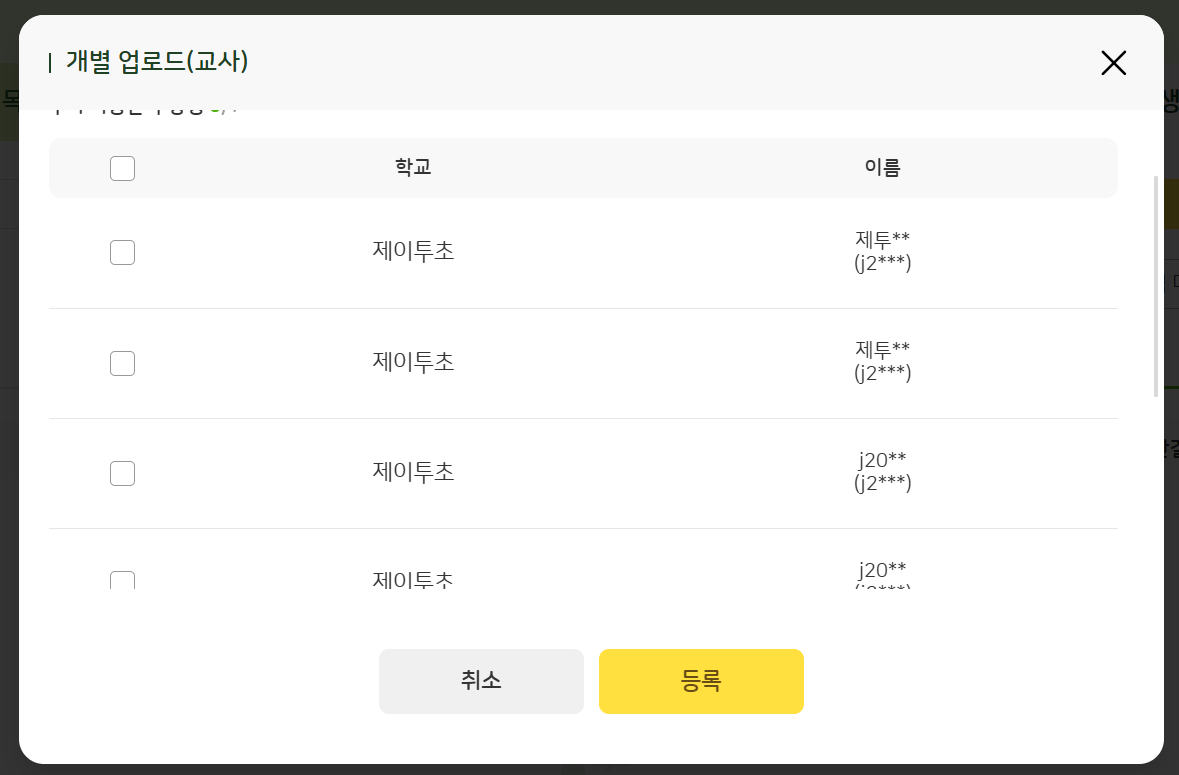
Task: Tick the partially visible fourth row checkbox
Action: point(122,580)
